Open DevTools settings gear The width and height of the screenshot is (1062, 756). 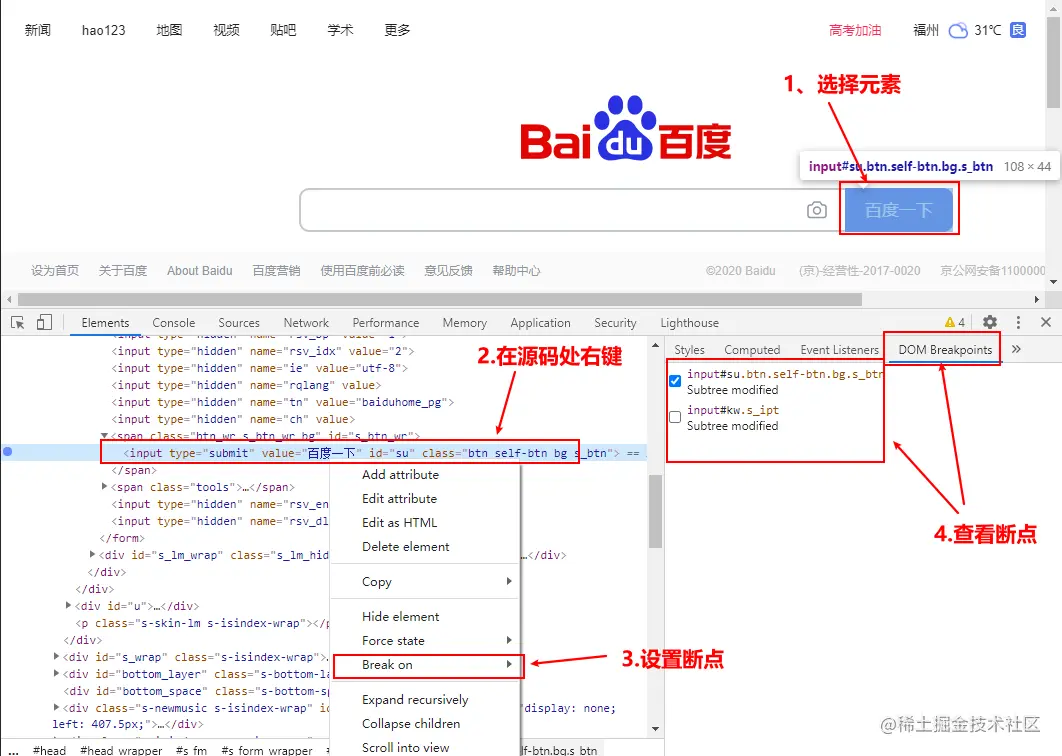(990, 322)
